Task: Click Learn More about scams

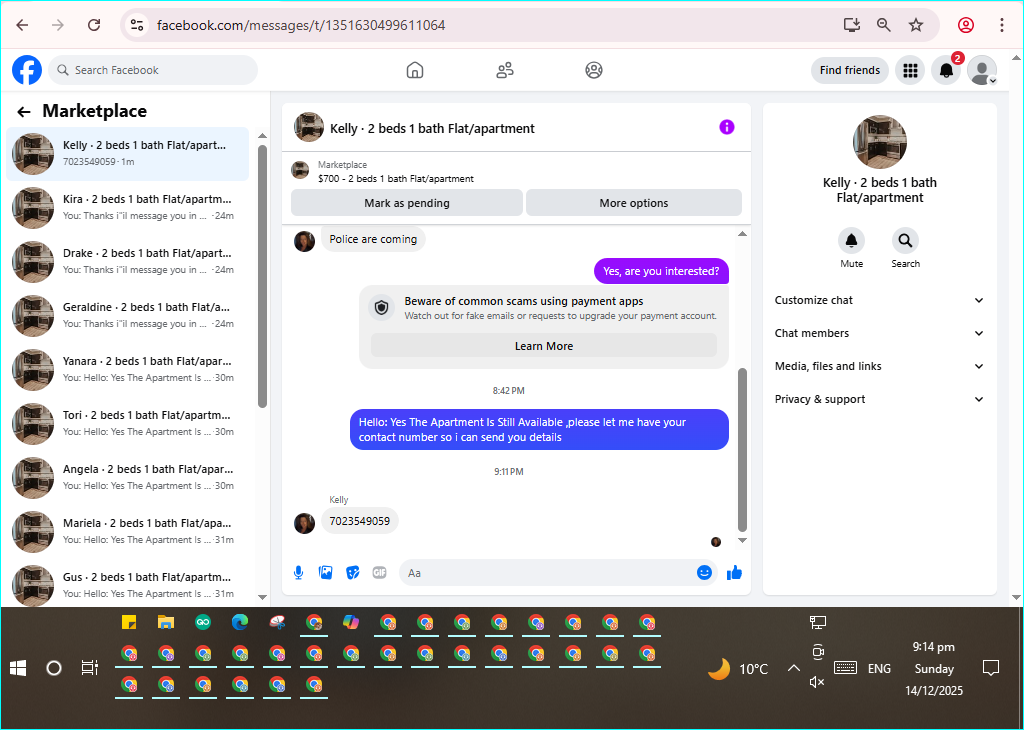Action: (x=544, y=346)
